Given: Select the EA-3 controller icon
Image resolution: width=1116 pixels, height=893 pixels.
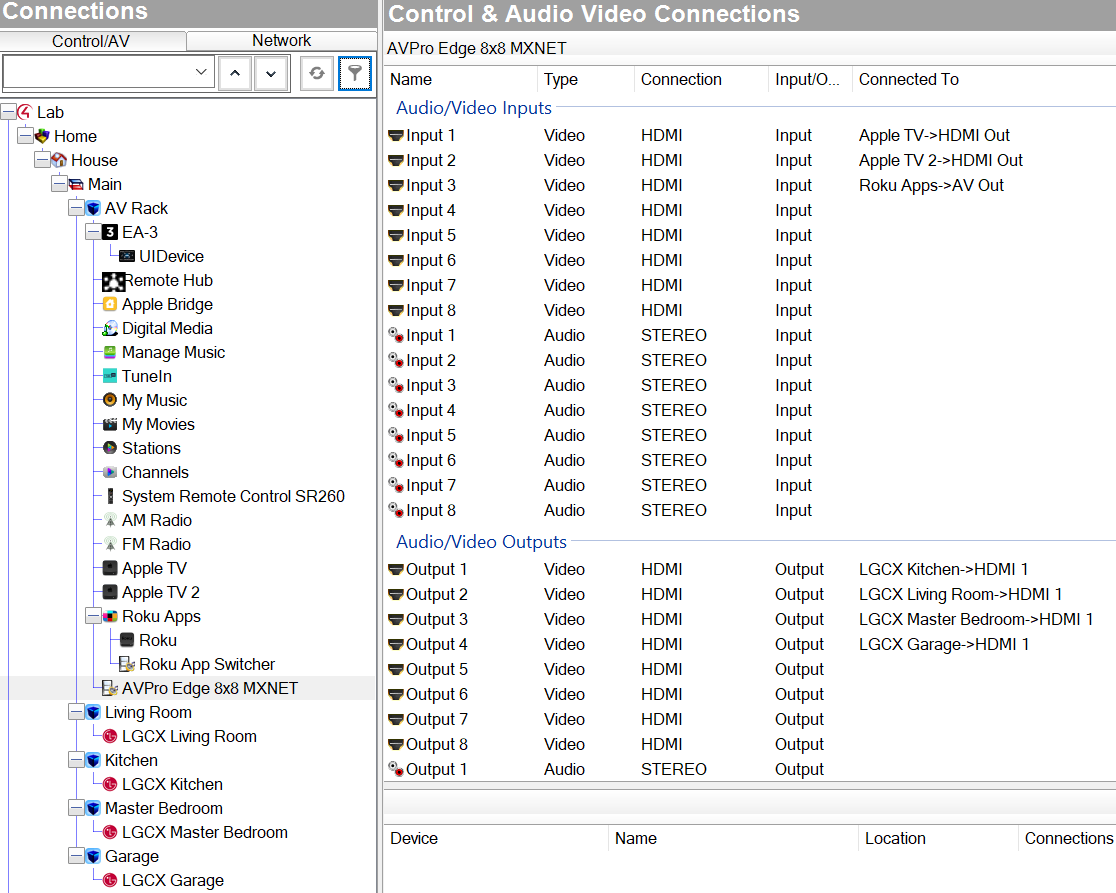Looking at the screenshot, I should coord(110,232).
